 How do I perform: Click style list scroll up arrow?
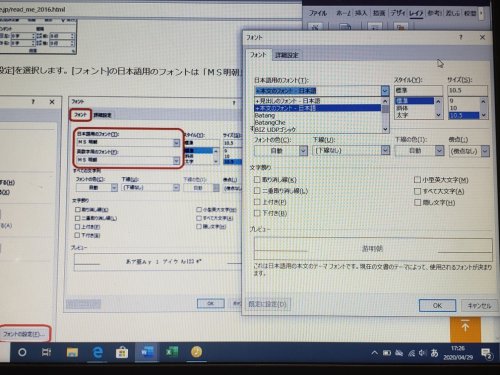click(x=439, y=101)
